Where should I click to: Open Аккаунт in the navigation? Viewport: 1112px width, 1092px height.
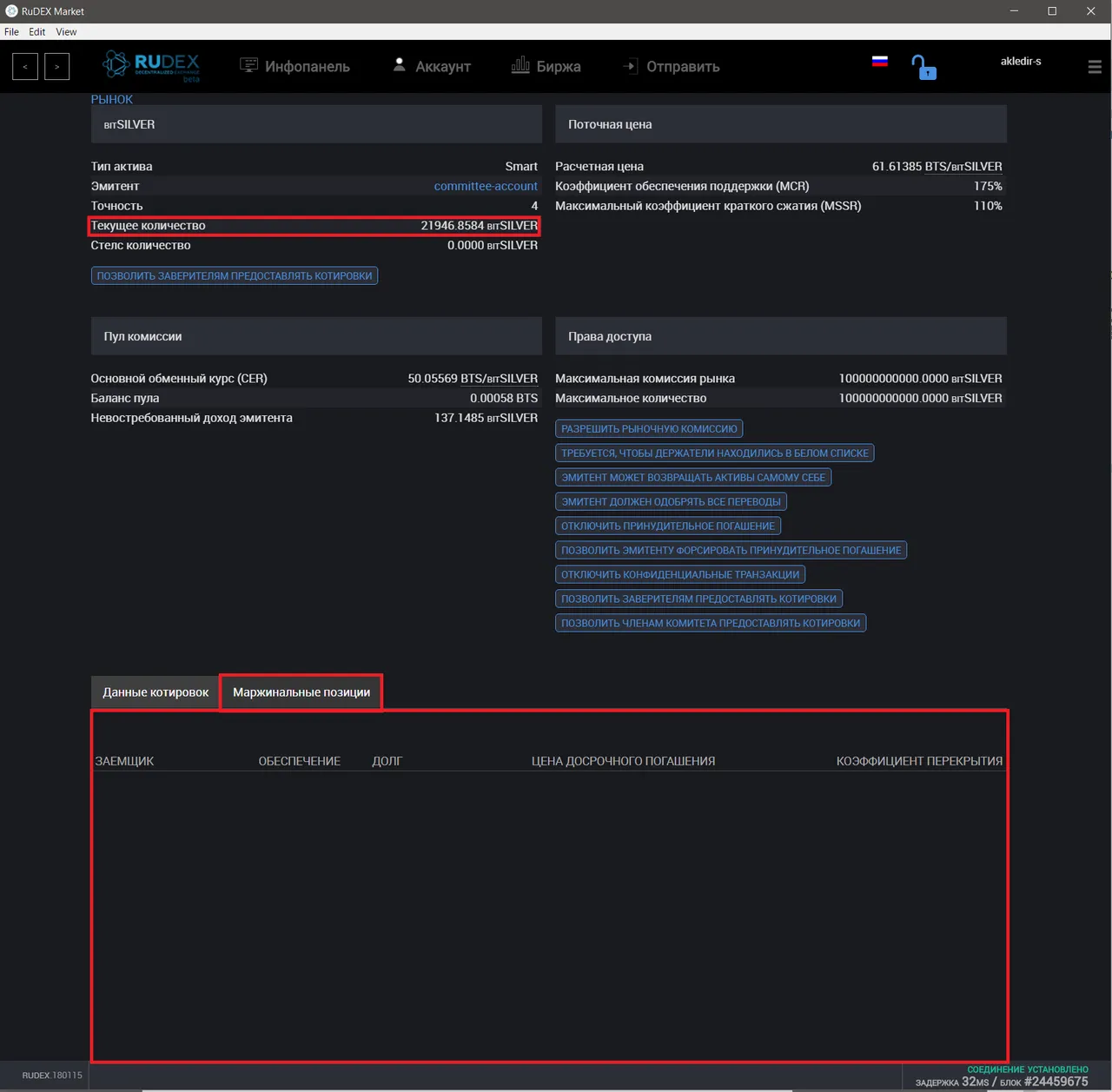point(443,67)
